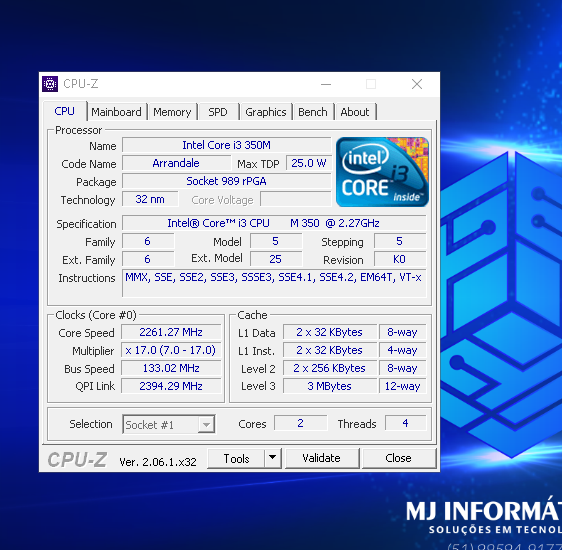Viewport: 562px width, 550px height.
Task: Click the Ext. Family value '6'
Action: (148, 259)
